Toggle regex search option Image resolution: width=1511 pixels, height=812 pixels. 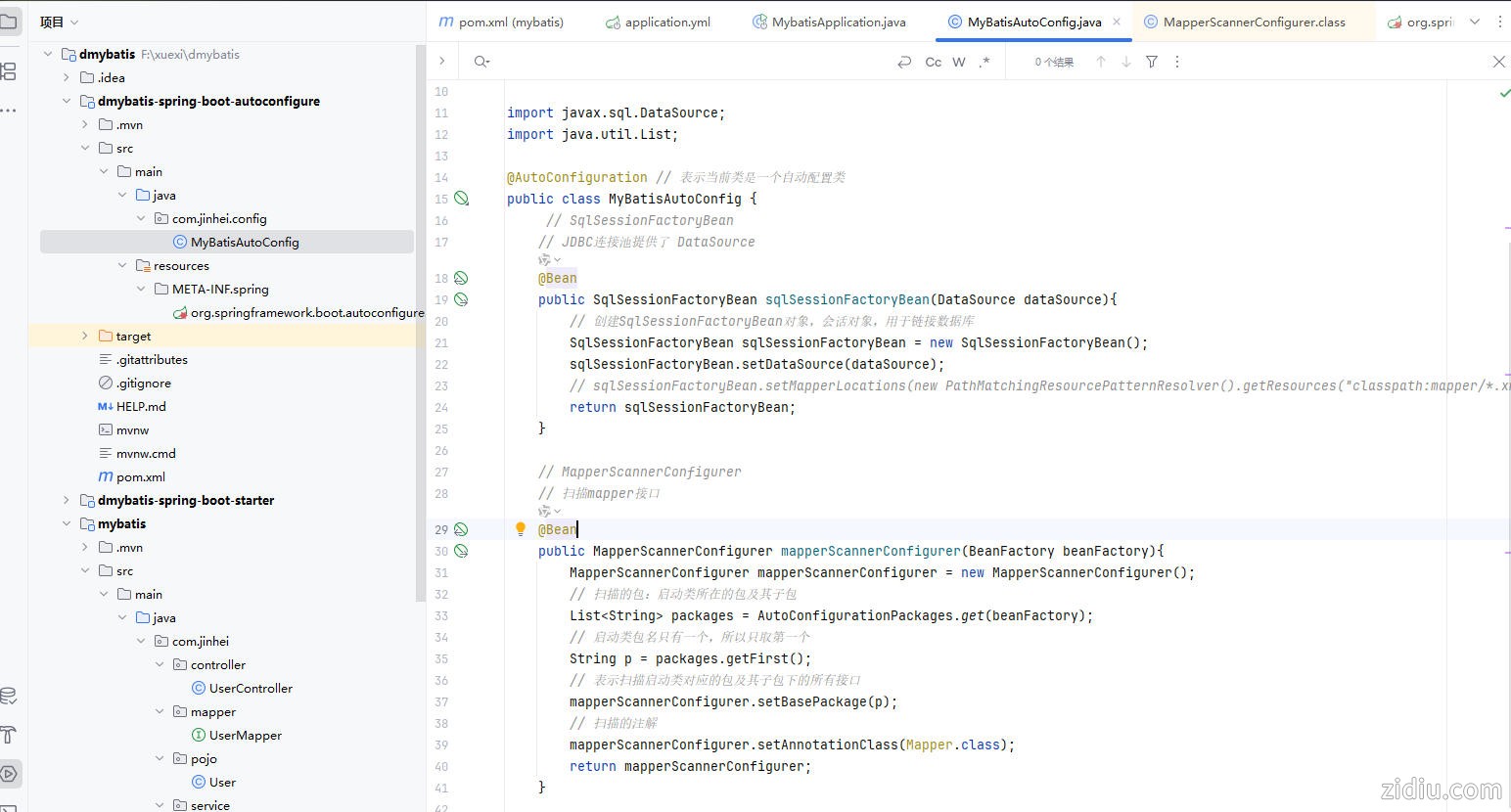tap(984, 62)
